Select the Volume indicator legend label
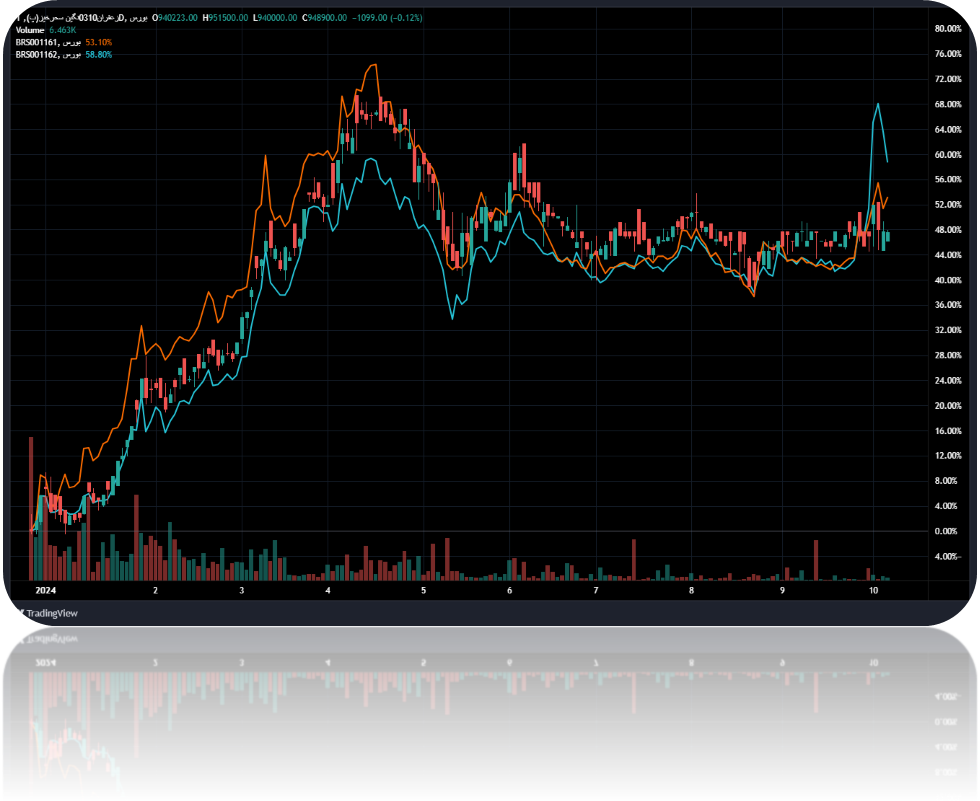This screenshot has height=801, width=980. click(x=30, y=31)
